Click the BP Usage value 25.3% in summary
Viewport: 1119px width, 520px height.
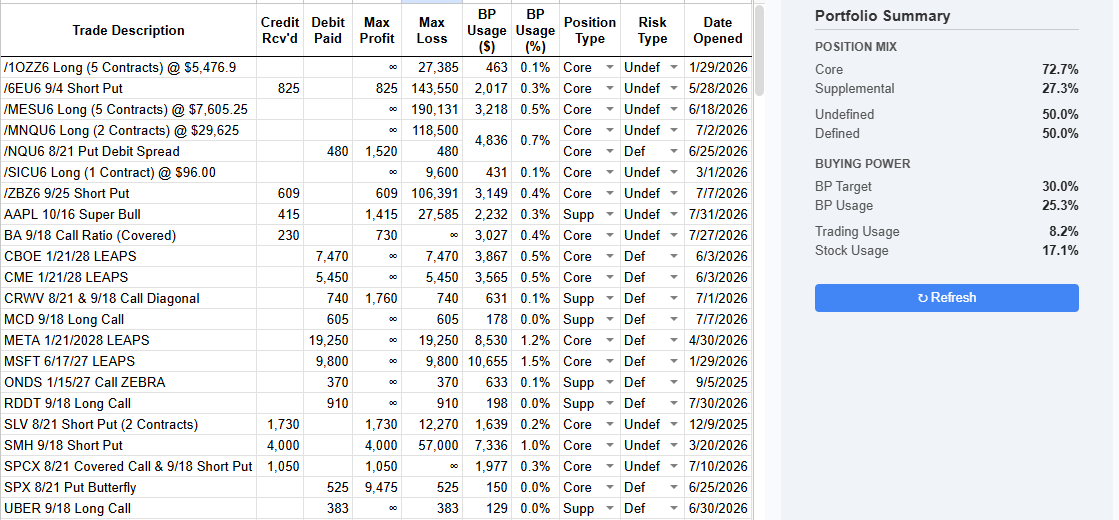1060,205
